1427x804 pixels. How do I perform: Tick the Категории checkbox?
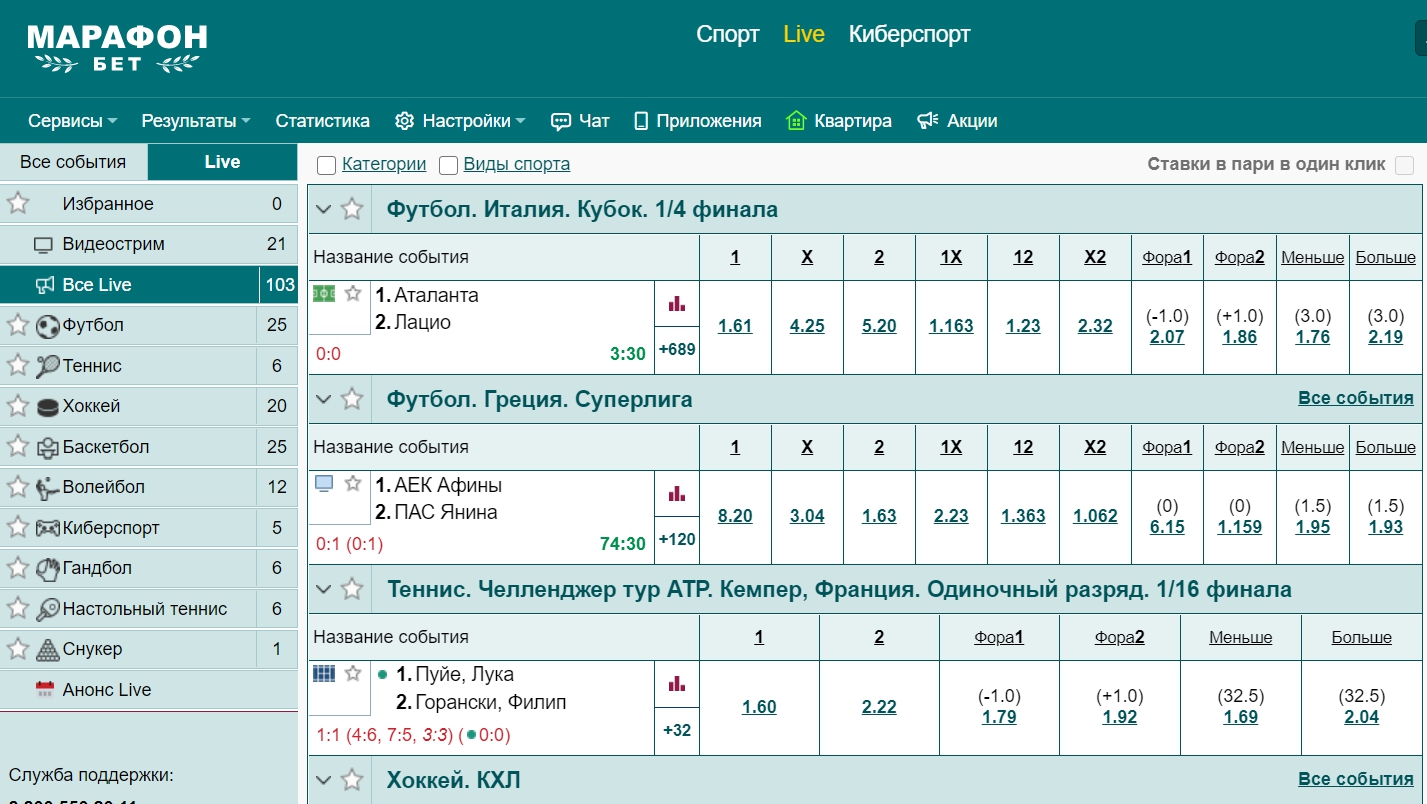(326, 165)
